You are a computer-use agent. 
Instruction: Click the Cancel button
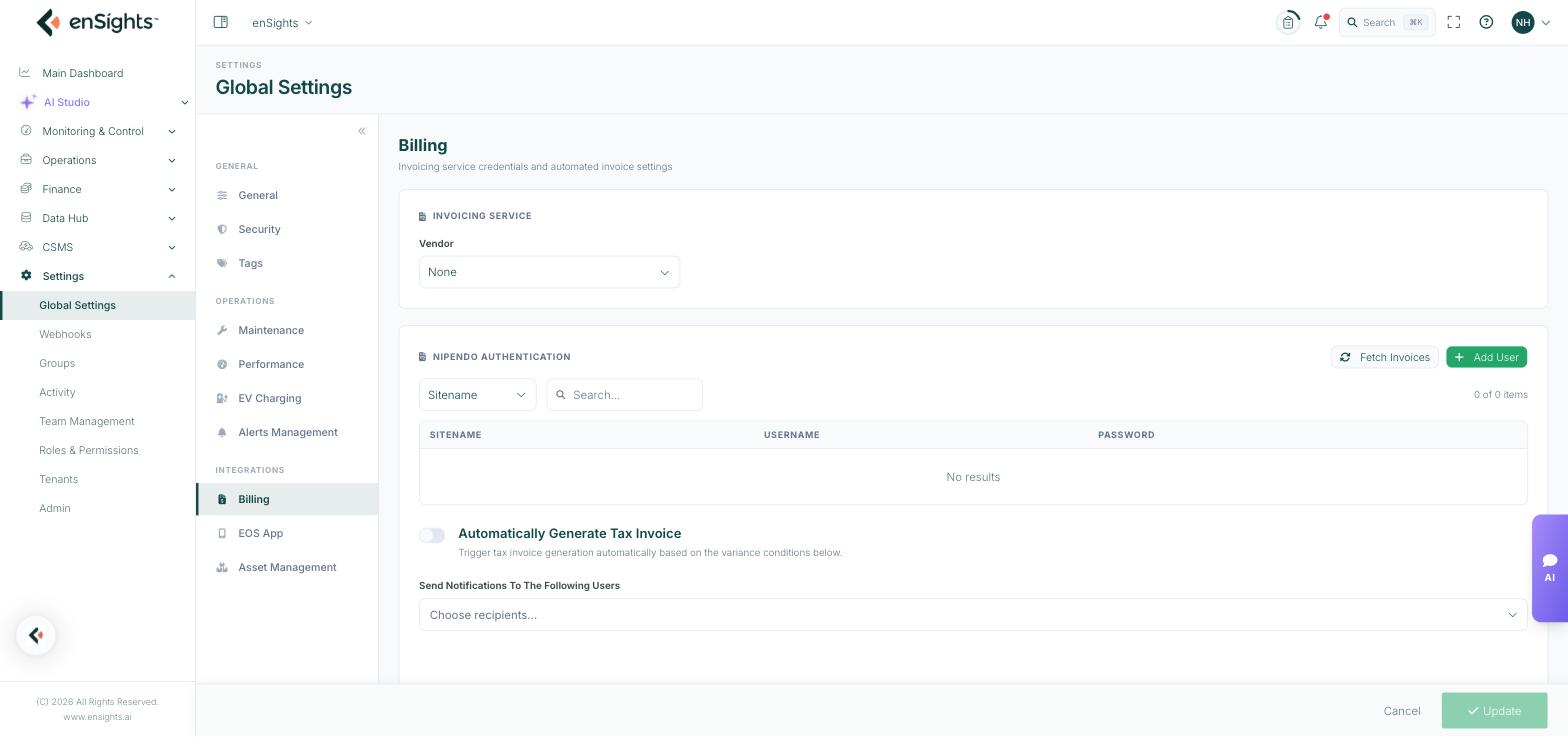[x=1402, y=711]
